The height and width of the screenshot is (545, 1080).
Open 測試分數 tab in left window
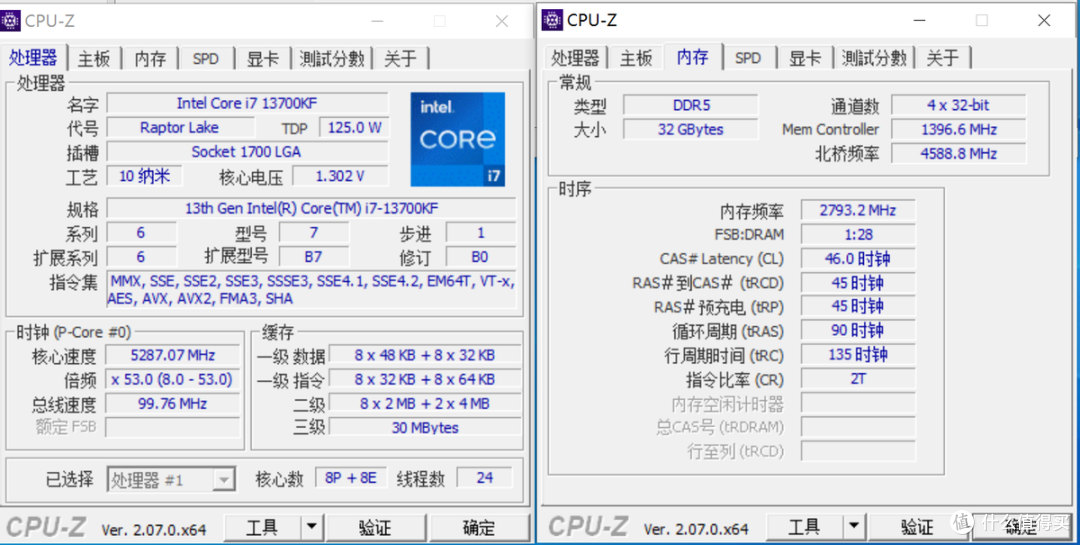point(332,59)
